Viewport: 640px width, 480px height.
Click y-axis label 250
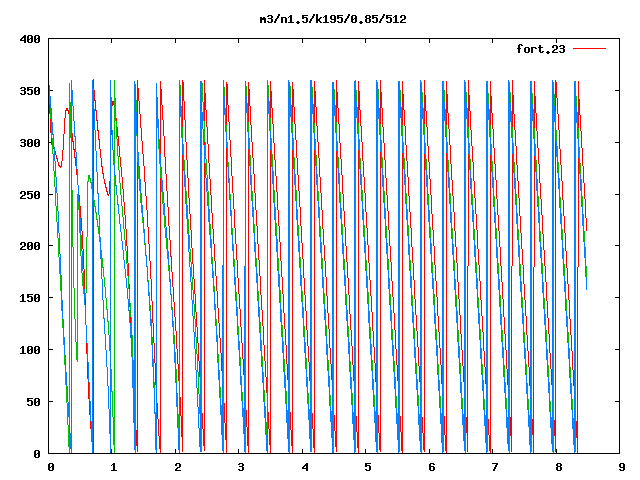(30, 195)
